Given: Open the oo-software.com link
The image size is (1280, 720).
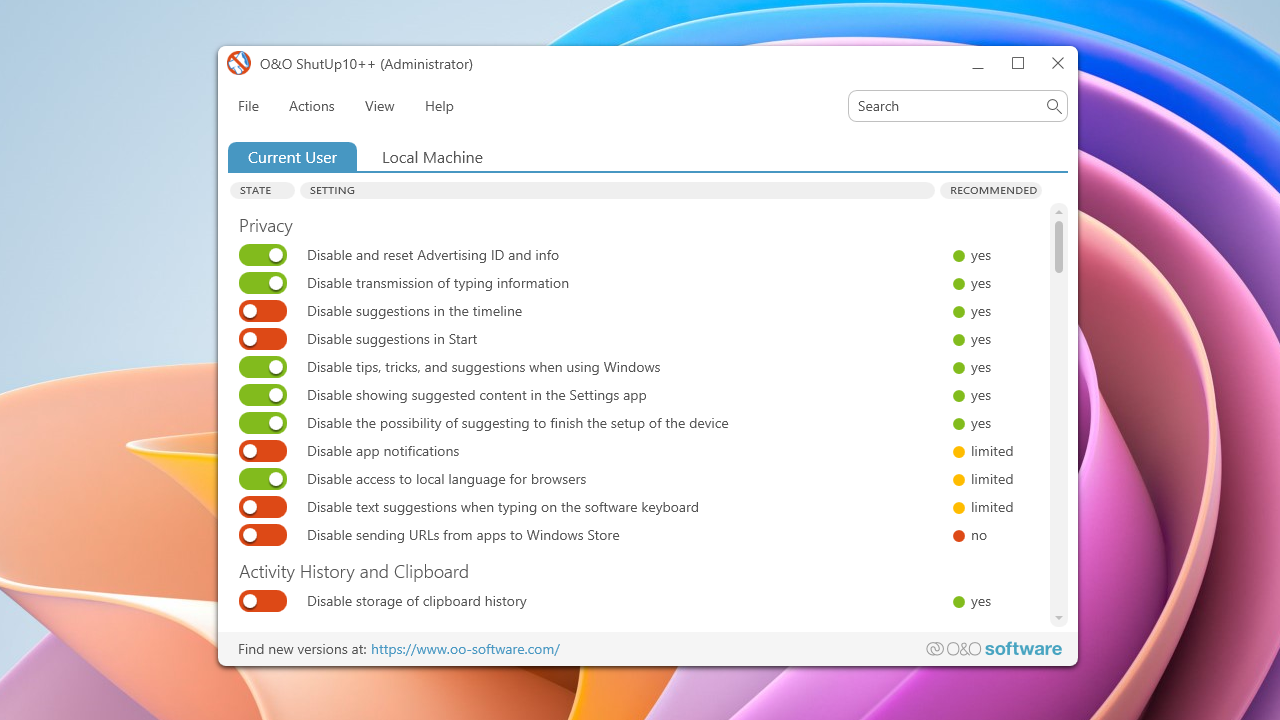Looking at the screenshot, I should [x=465, y=650].
